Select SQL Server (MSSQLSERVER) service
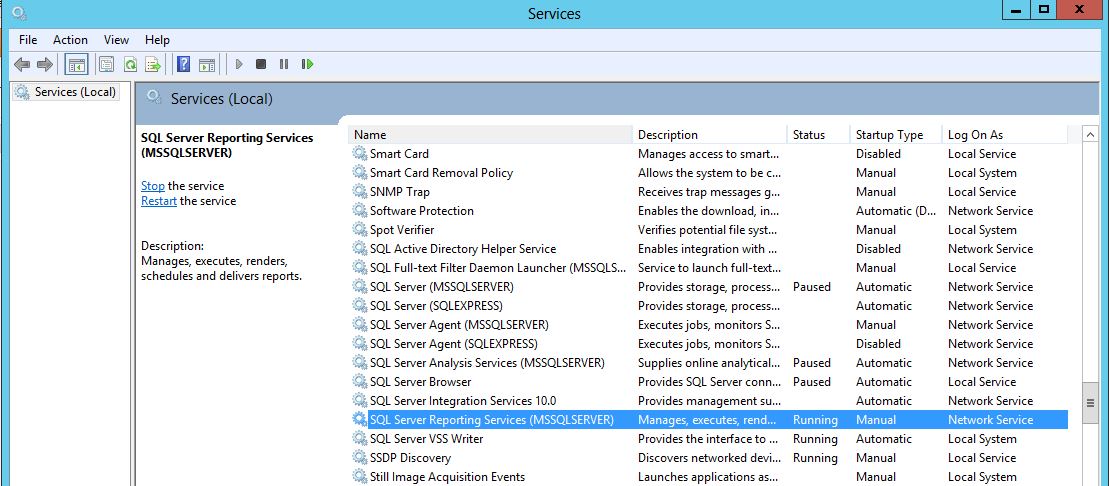 709,287
